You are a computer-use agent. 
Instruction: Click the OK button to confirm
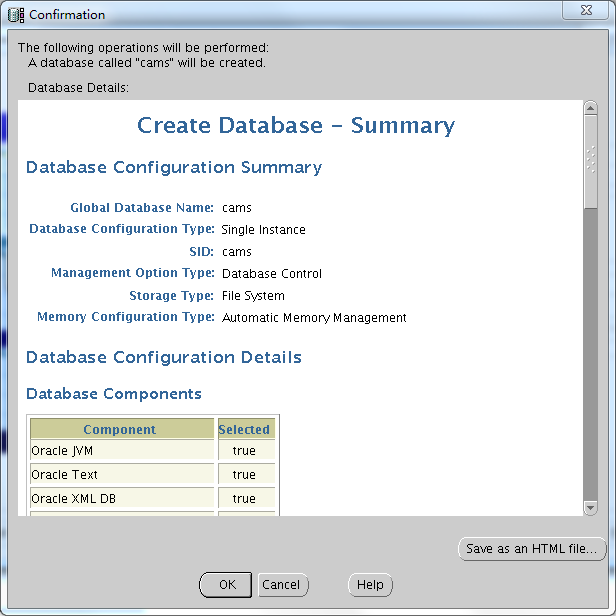pos(225,585)
